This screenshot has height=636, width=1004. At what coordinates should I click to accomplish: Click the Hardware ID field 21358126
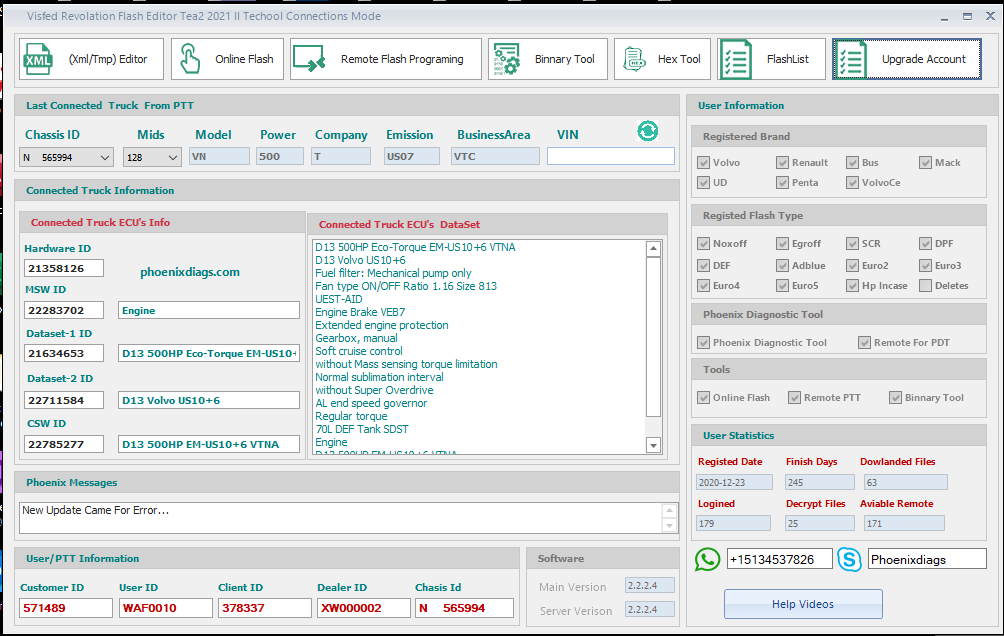point(64,268)
